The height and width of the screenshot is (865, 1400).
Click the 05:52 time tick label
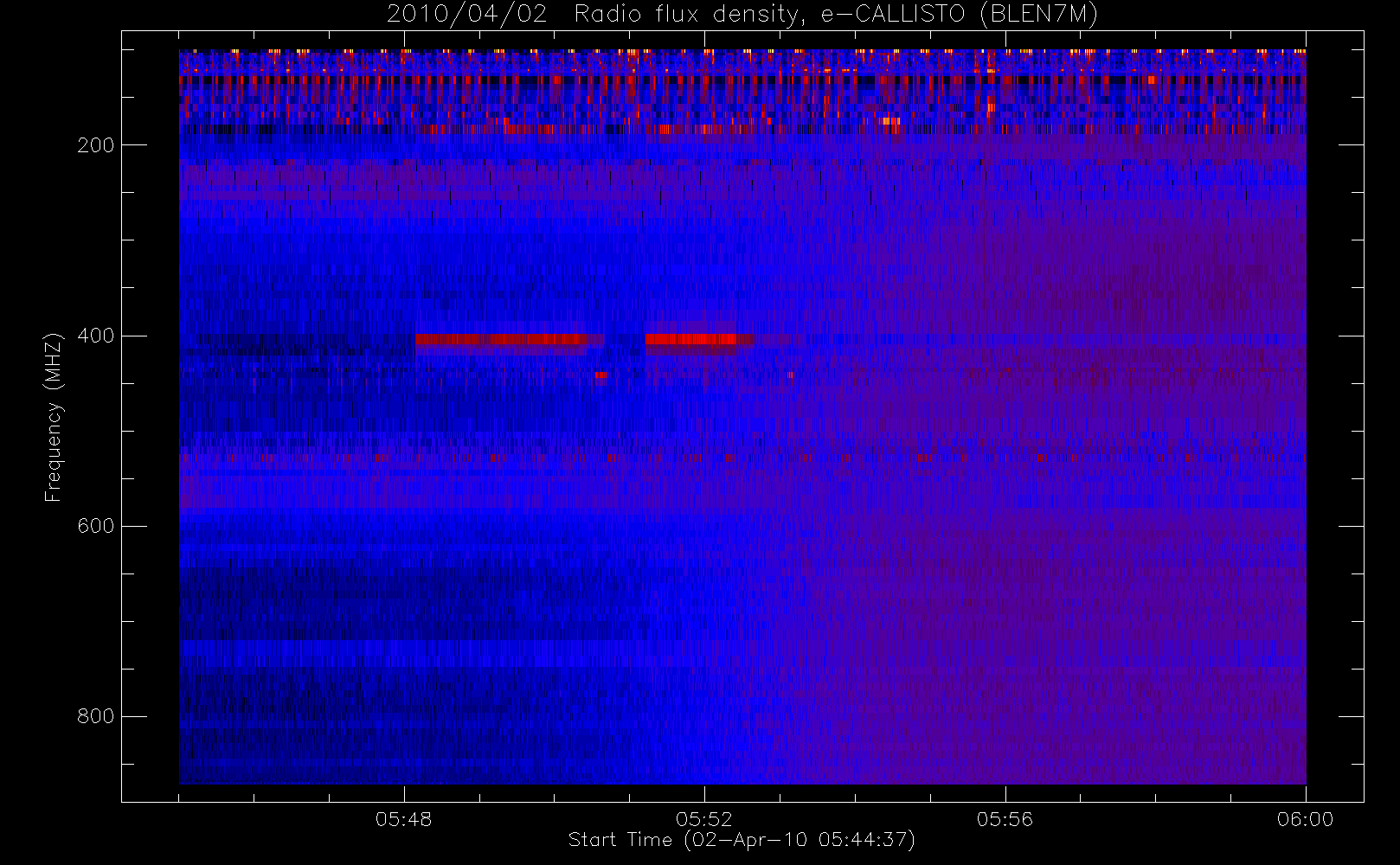704,819
